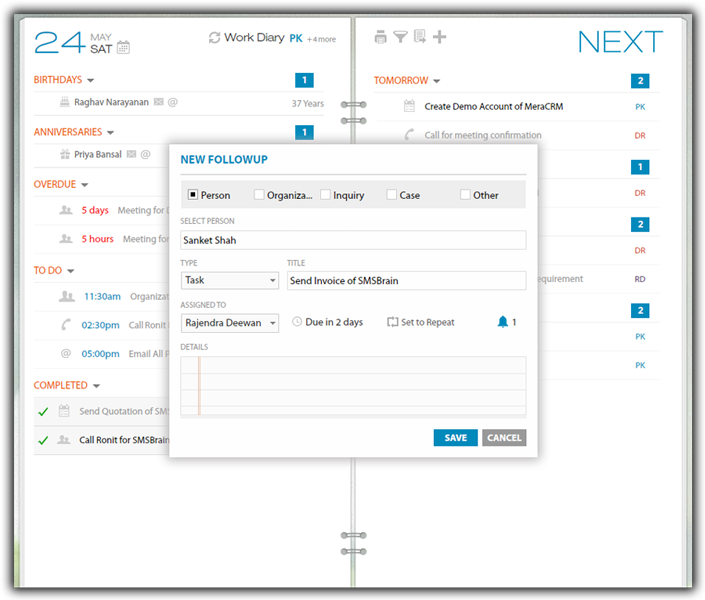
Task: Click the plus icon to add entry
Action: pos(439,38)
